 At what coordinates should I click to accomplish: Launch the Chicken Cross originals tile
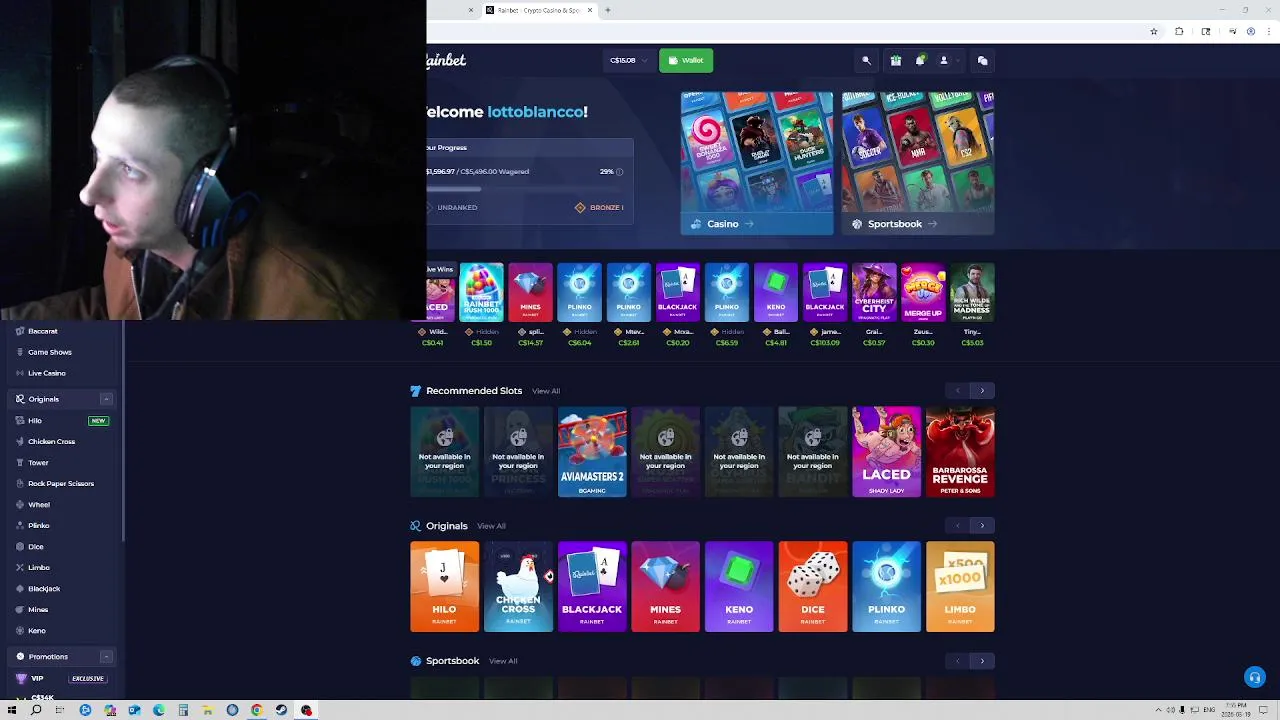tap(518, 587)
